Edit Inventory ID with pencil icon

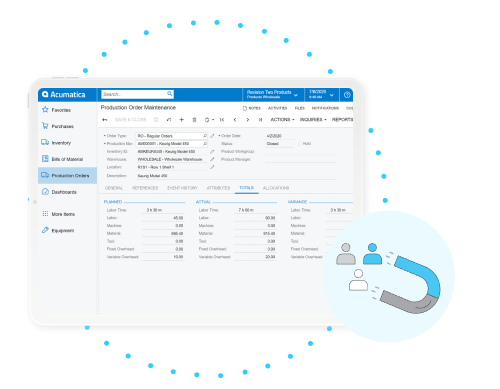(212, 152)
